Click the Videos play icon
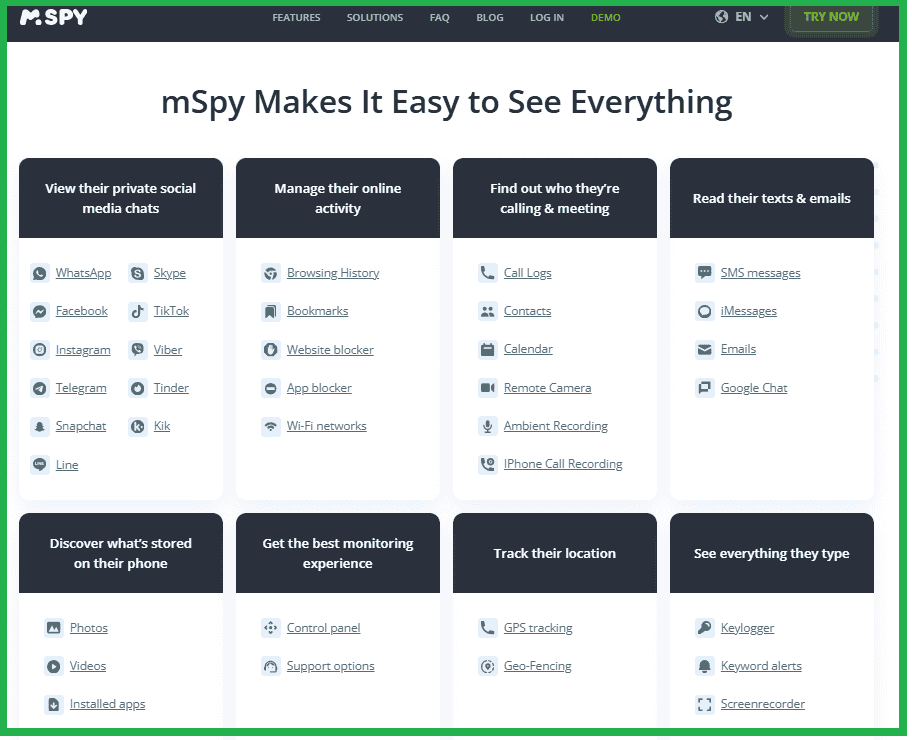The image size is (912, 740). pyautogui.click(x=54, y=666)
